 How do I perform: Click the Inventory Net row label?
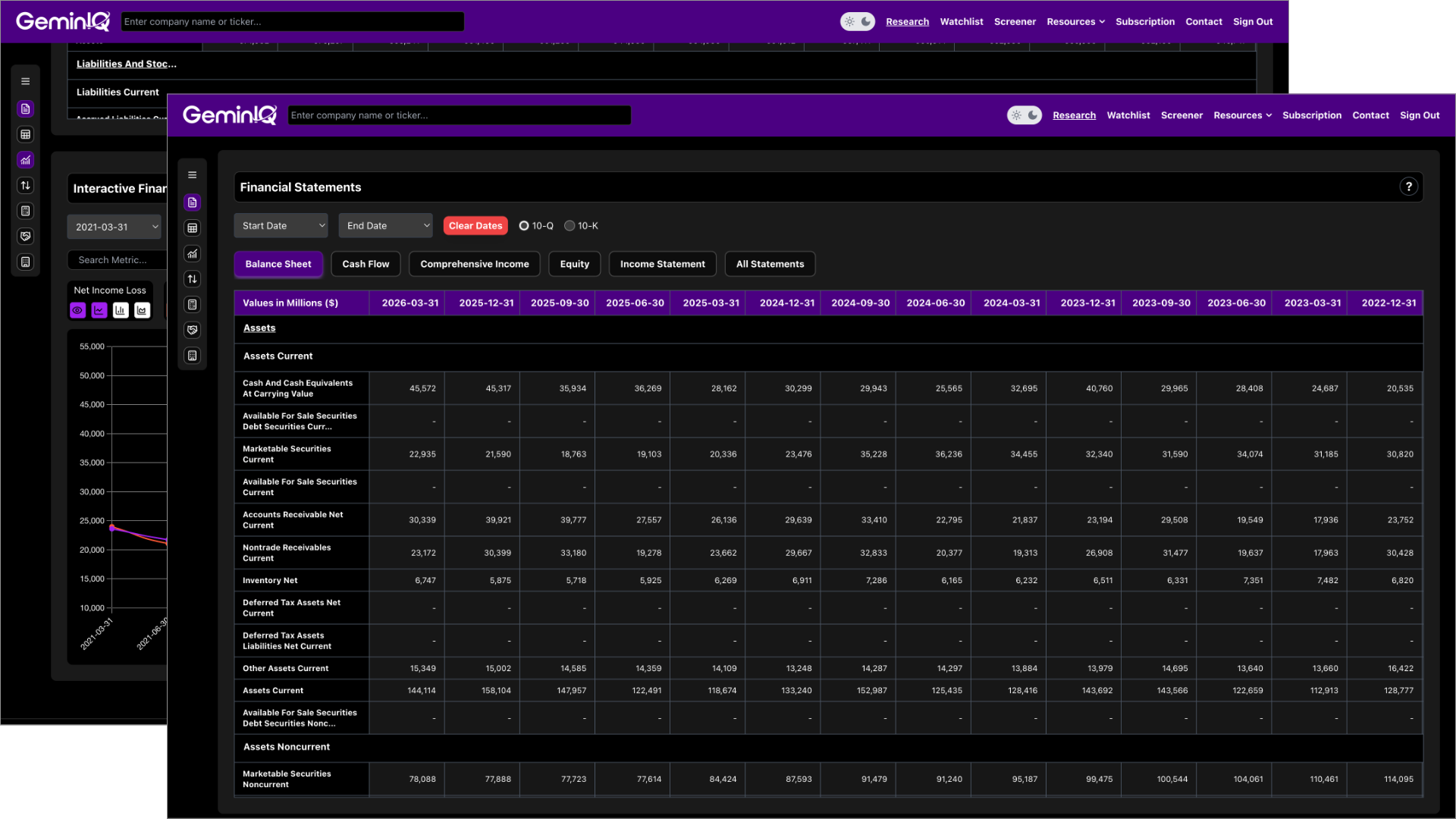pos(270,581)
